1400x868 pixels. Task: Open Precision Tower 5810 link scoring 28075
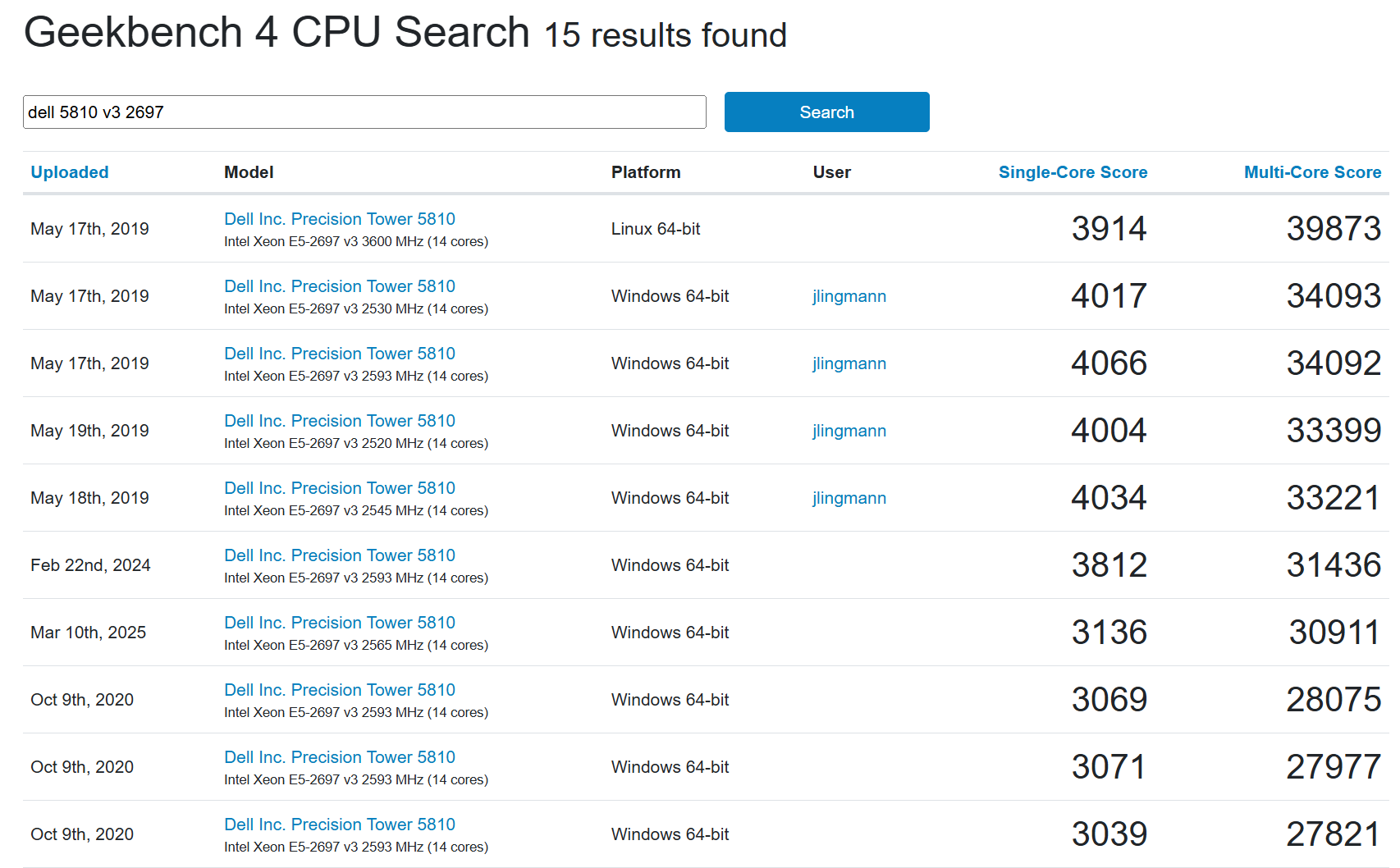click(x=340, y=690)
